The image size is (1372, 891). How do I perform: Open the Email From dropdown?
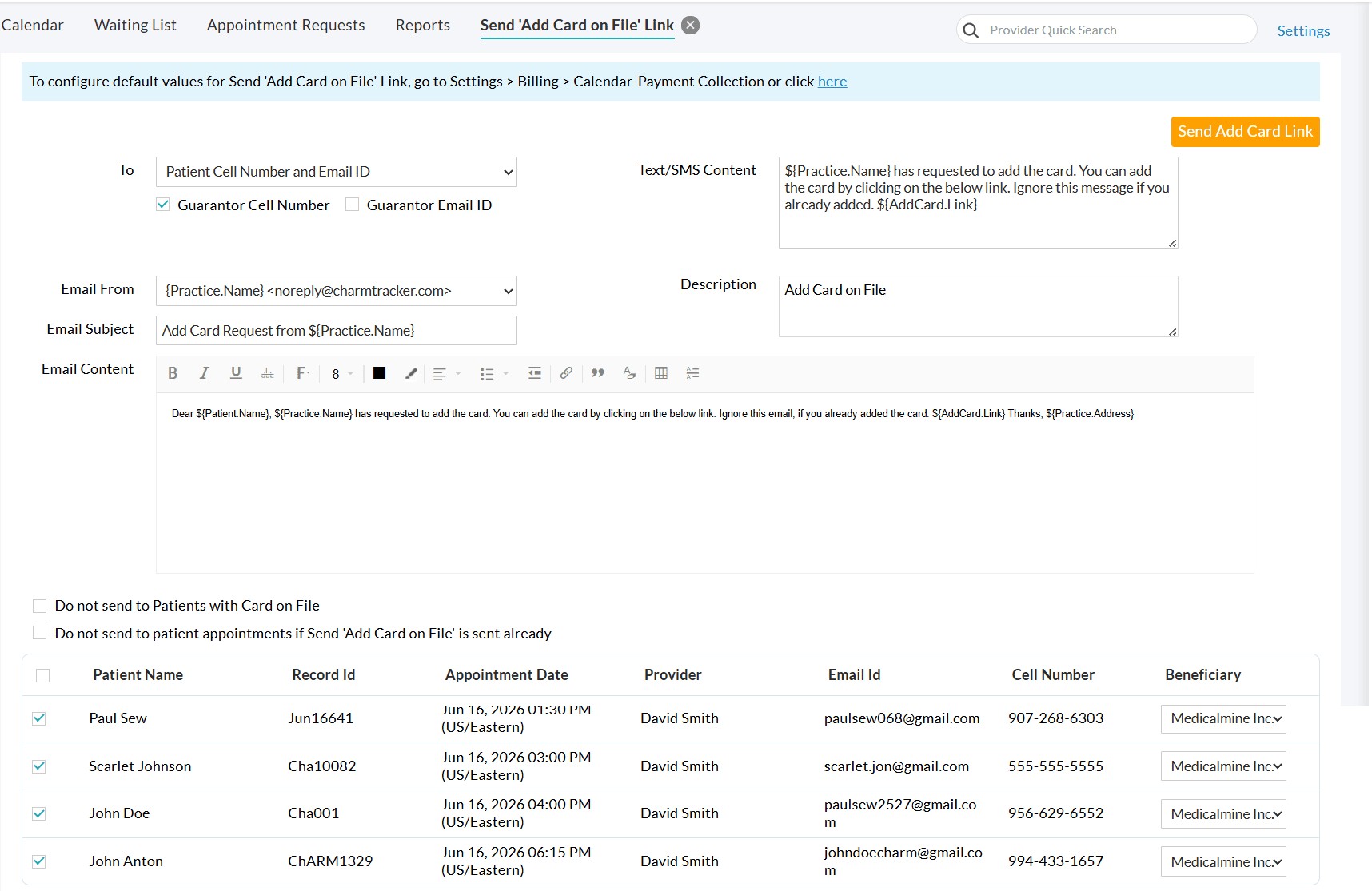coord(337,291)
